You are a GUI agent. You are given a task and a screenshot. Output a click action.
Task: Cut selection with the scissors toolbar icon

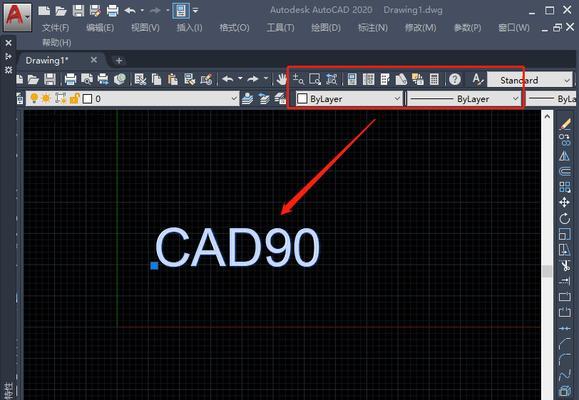point(140,79)
